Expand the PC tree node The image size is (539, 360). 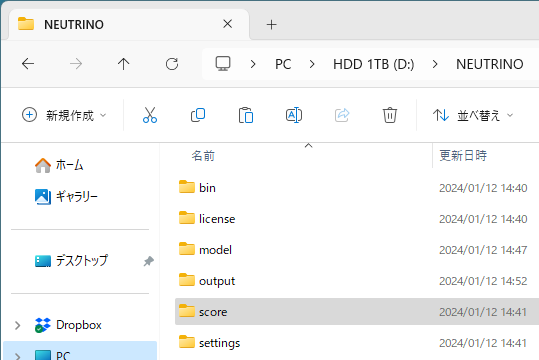point(18,356)
